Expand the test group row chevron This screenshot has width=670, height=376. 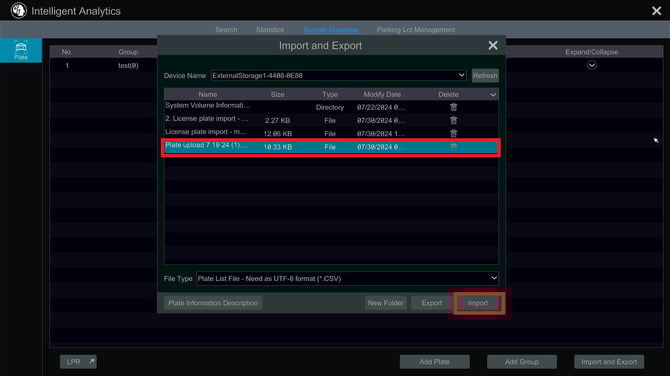tap(591, 65)
